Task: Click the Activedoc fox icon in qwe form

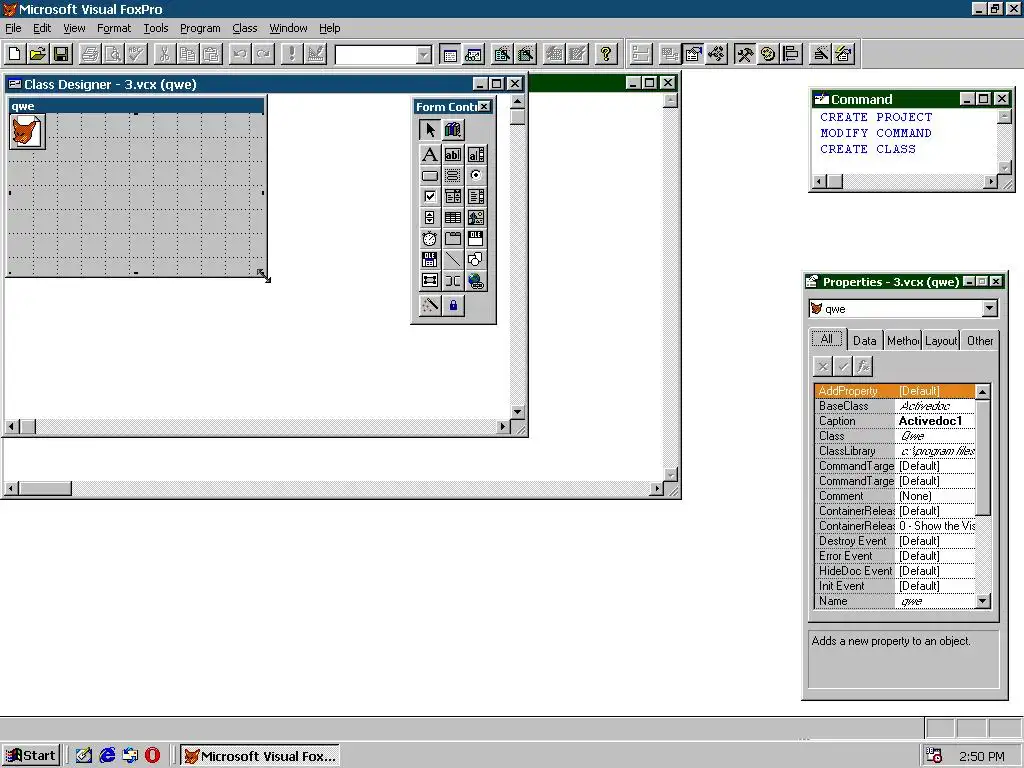Action: (27, 131)
